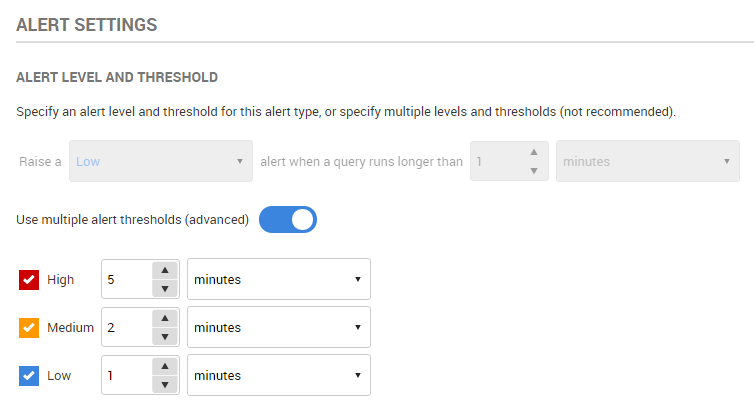Screen dimensions: 754x409
Task: Click up arrow on Medium threshold
Action: 165,318
